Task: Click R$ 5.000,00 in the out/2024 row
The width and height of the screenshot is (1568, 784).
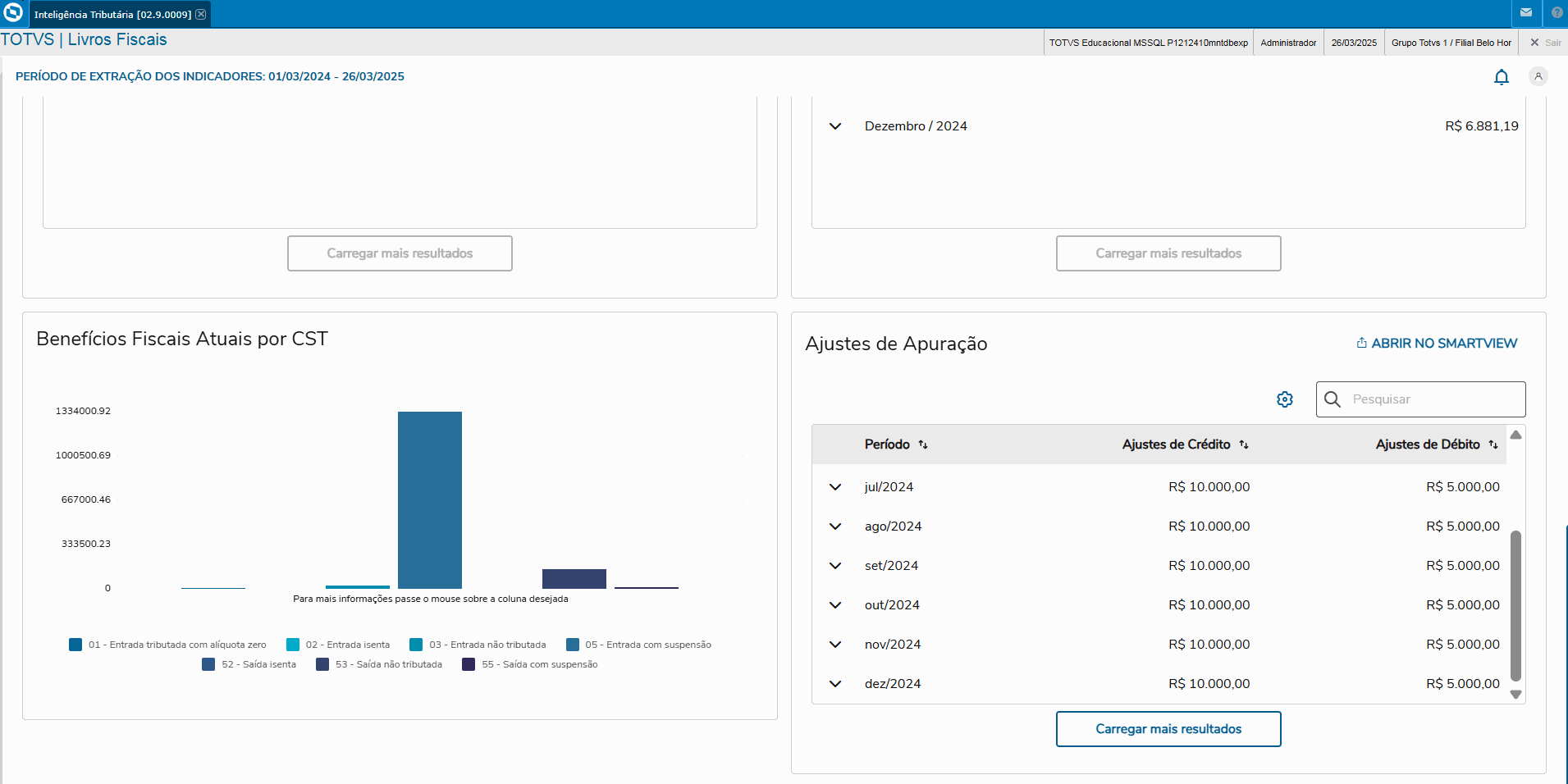Action: pyautogui.click(x=1463, y=605)
